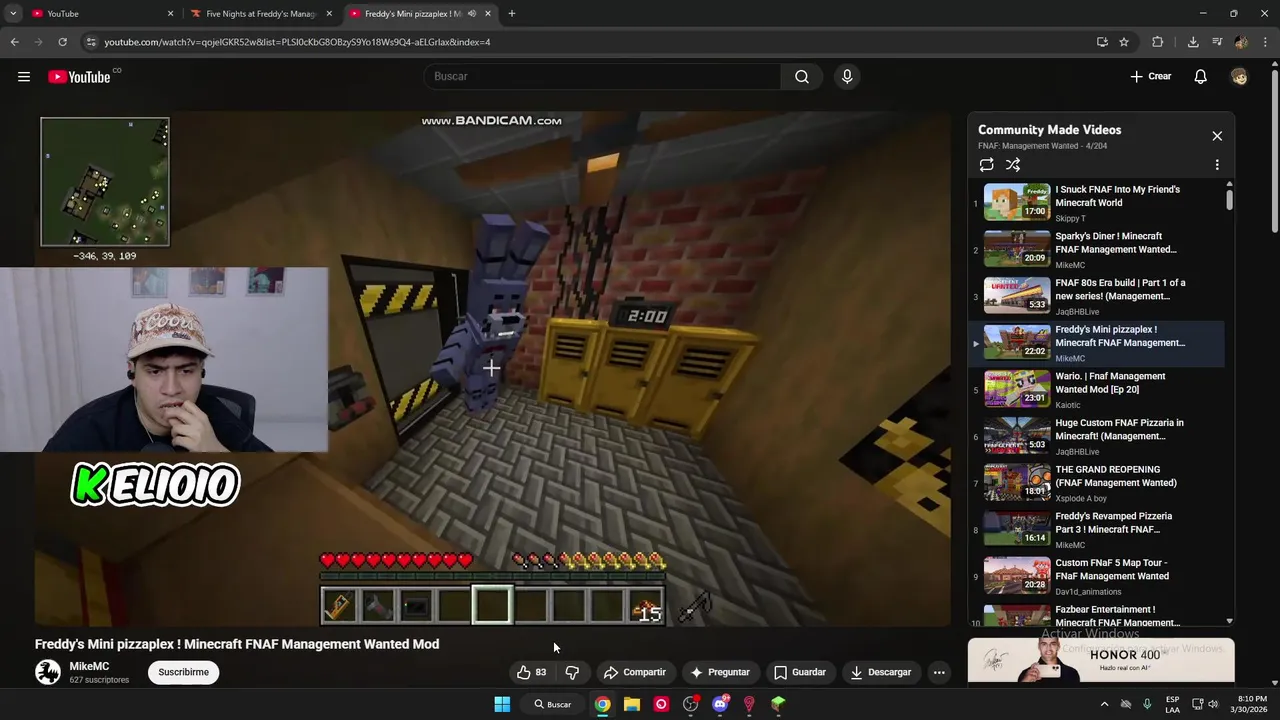The width and height of the screenshot is (1280, 720).
Task: Play I Snuck FNAF Into My Friend's video
Action: [x=1098, y=202]
